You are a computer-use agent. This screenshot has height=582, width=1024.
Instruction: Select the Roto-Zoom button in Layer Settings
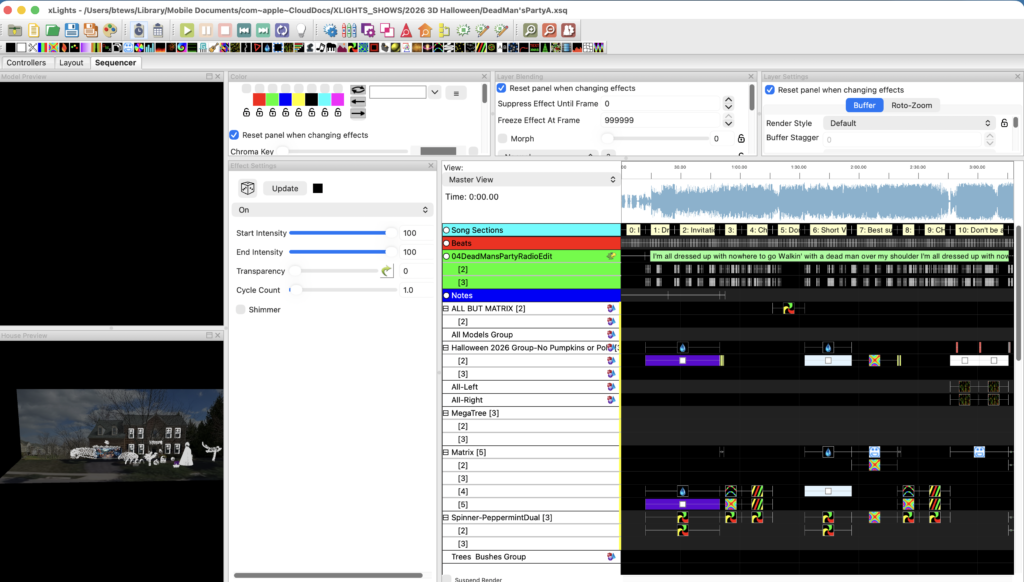911,105
